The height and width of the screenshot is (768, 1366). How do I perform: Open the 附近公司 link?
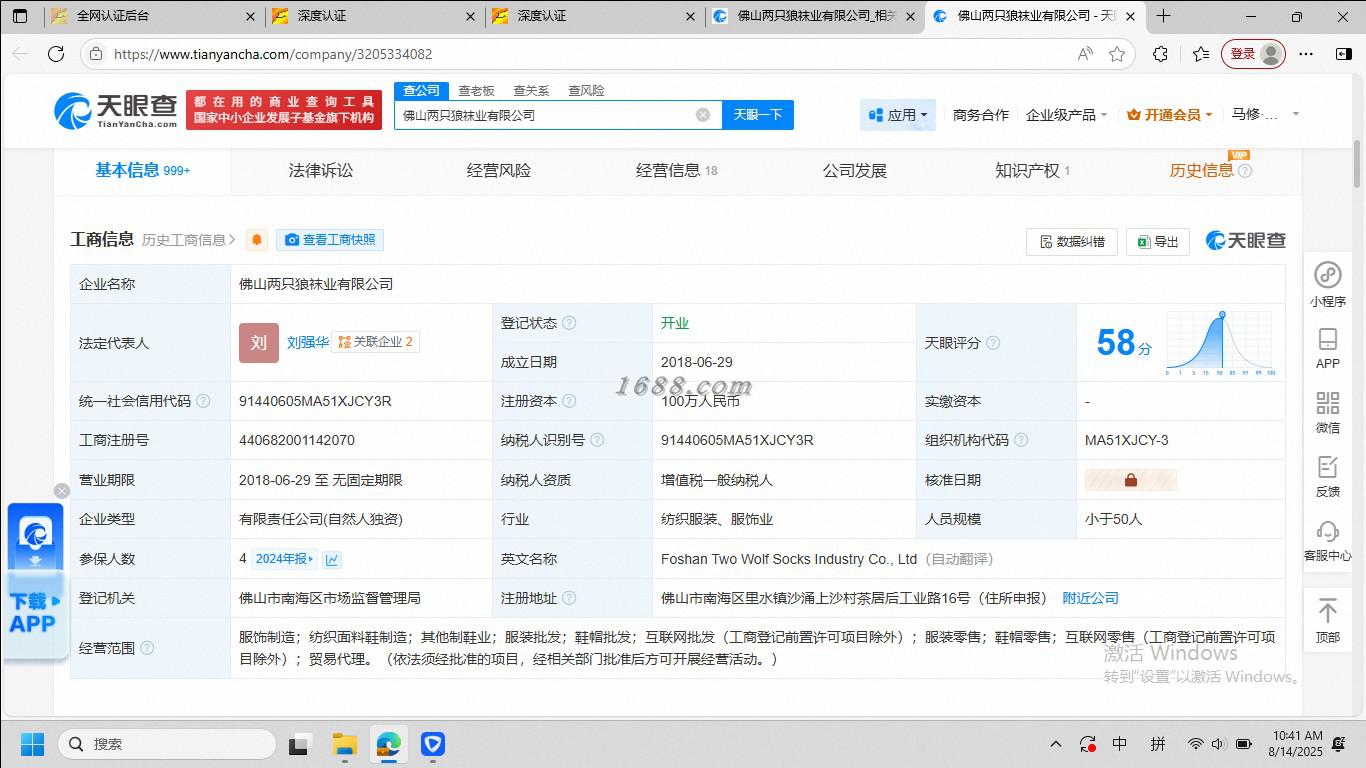coord(1090,598)
